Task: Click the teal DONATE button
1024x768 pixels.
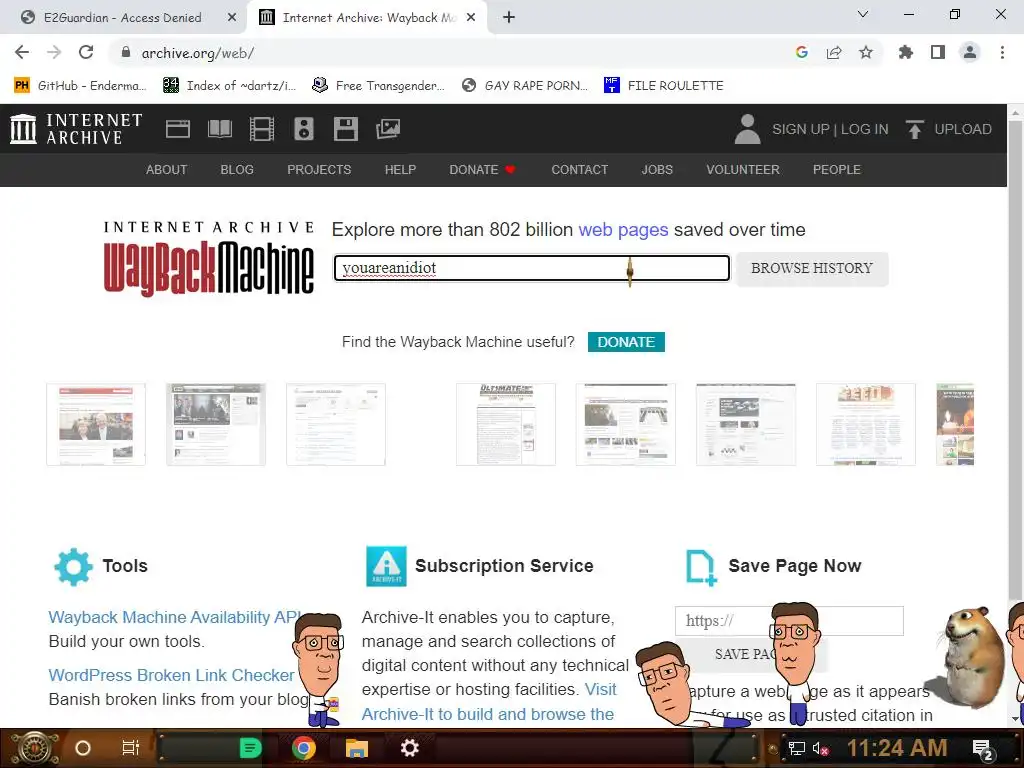Action: pyautogui.click(x=626, y=342)
